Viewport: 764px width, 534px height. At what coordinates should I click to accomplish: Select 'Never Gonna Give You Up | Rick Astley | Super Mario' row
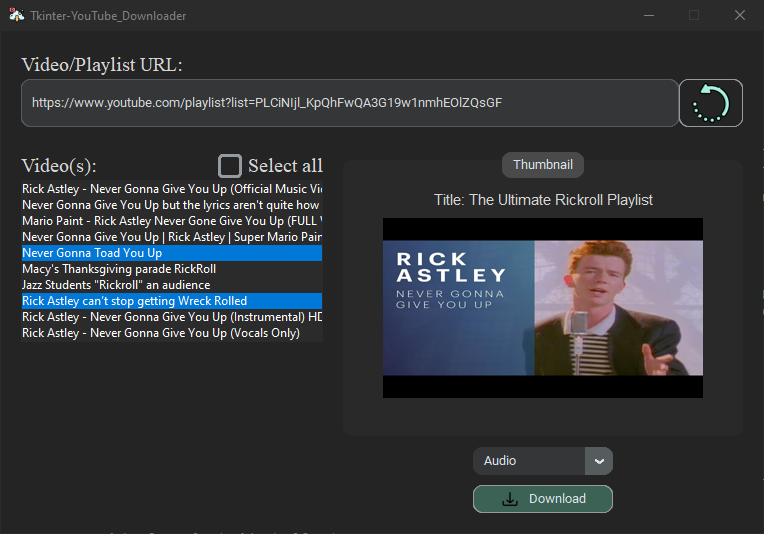click(172, 237)
